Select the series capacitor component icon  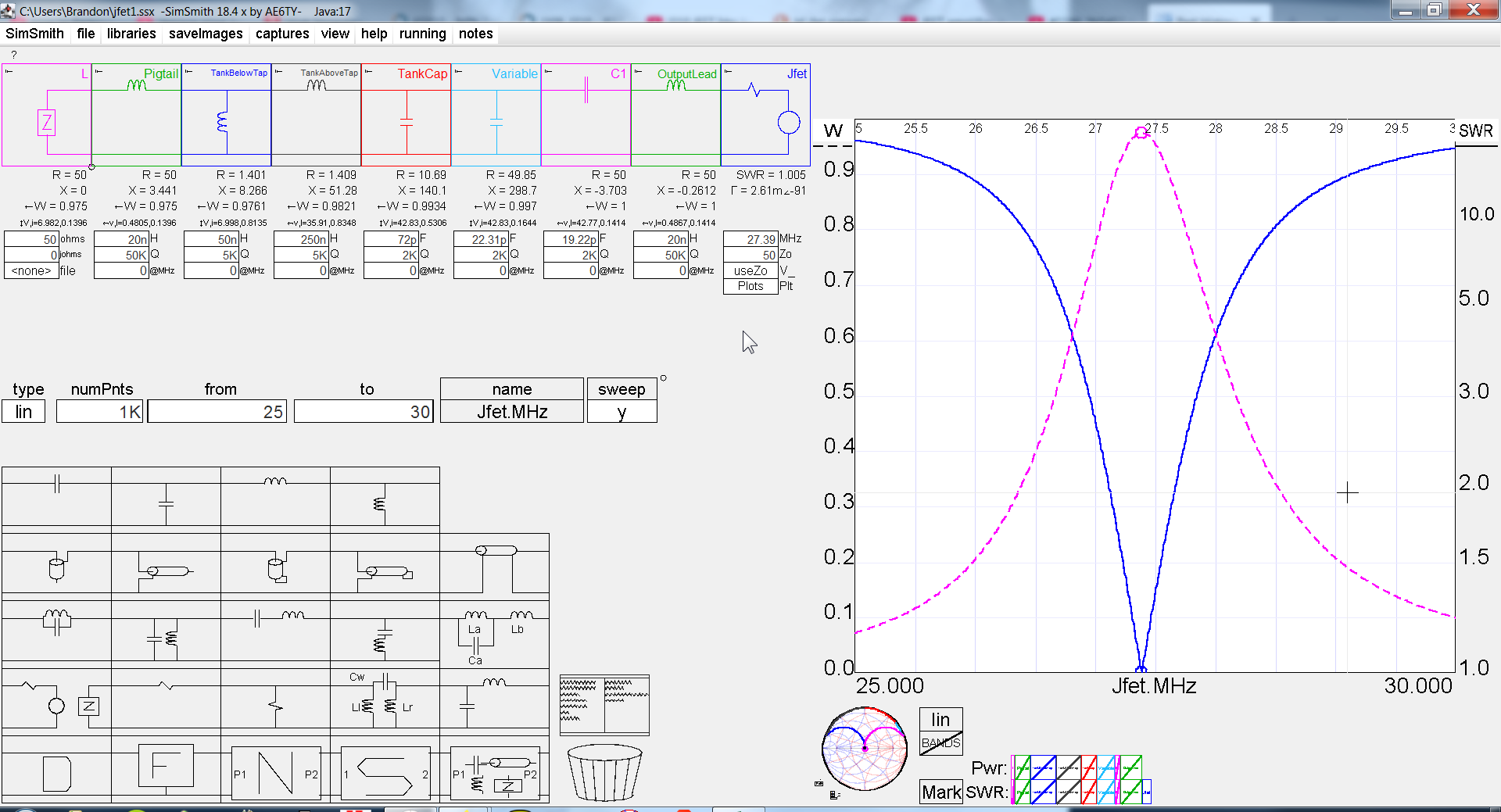click(56, 482)
